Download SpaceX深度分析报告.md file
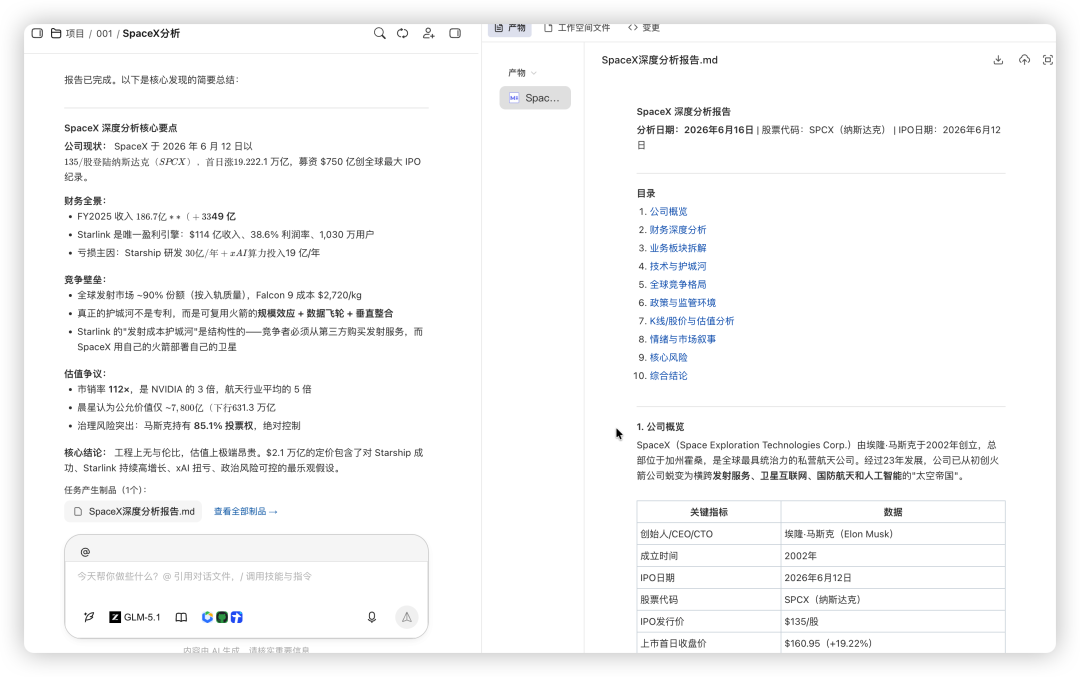1080x677 pixels. [998, 60]
